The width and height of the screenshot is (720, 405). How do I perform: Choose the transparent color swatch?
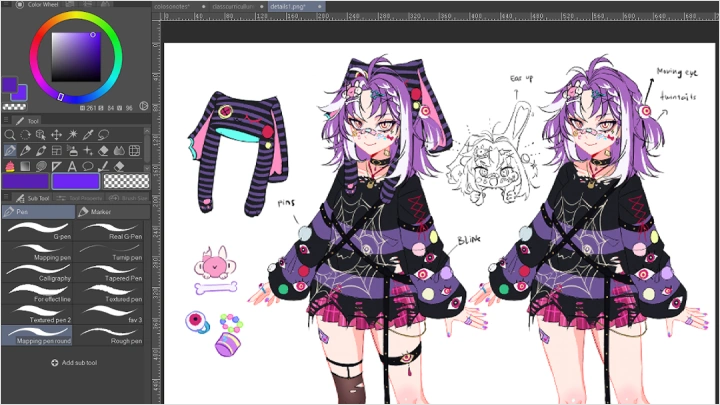(126, 181)
